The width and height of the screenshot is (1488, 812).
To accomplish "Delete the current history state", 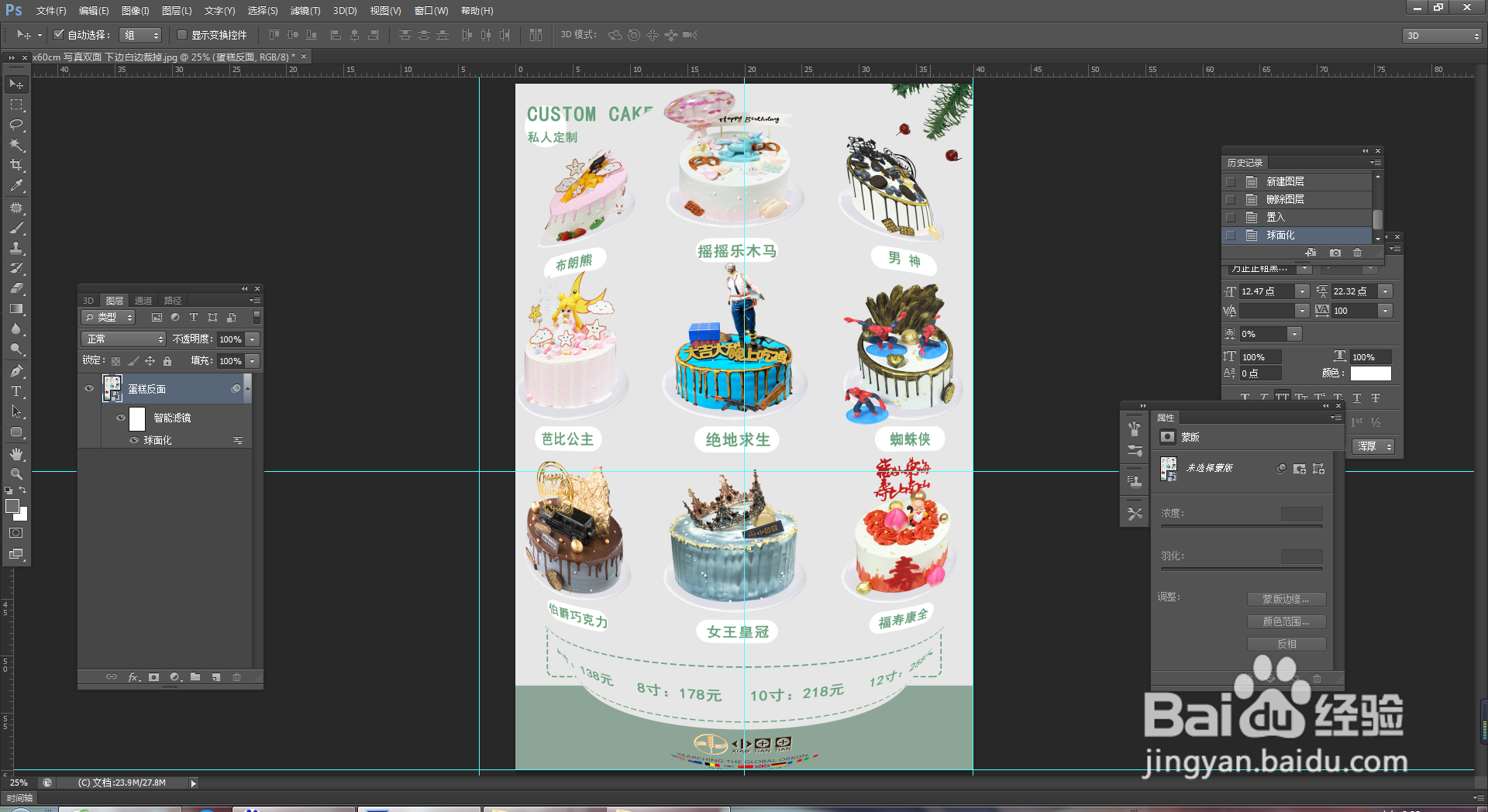I will (1357, 253).
